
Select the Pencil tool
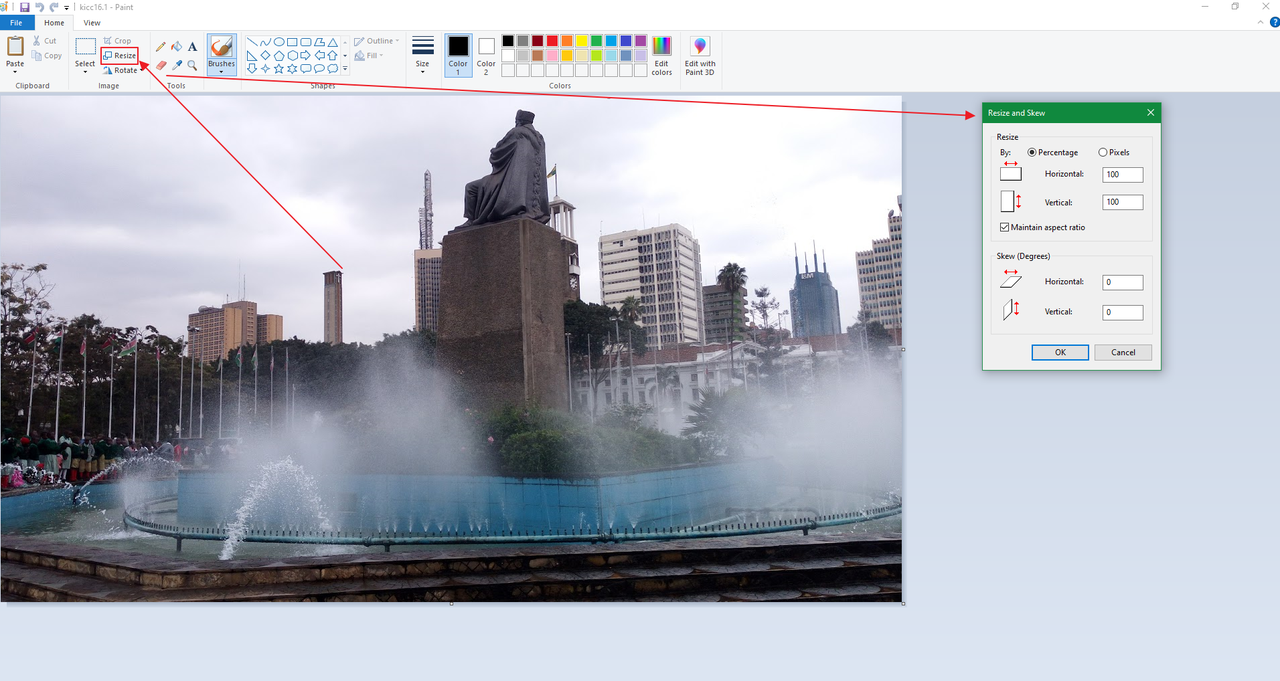pyautogui.click(x=161, y=46)
